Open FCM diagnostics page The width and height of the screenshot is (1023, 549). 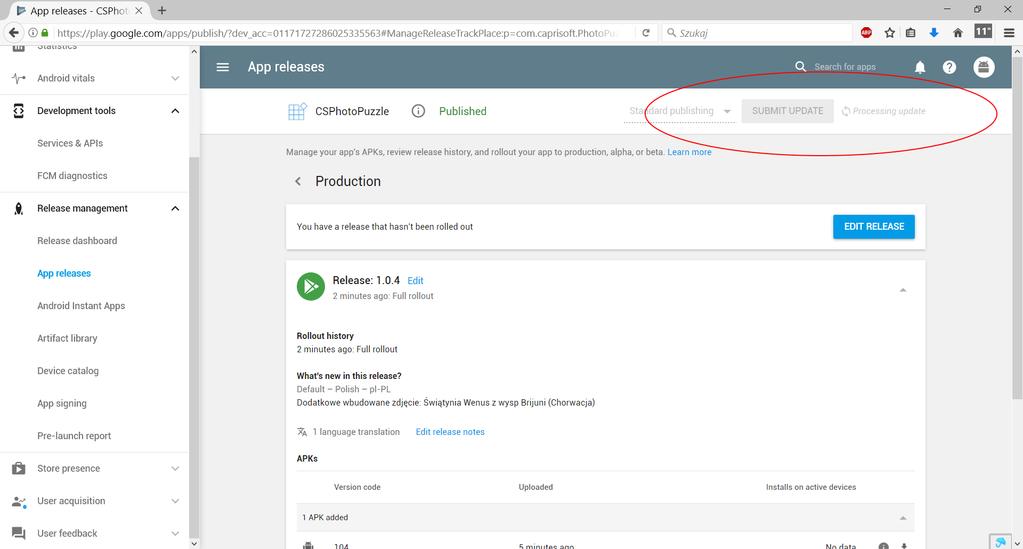coord(72,176)
